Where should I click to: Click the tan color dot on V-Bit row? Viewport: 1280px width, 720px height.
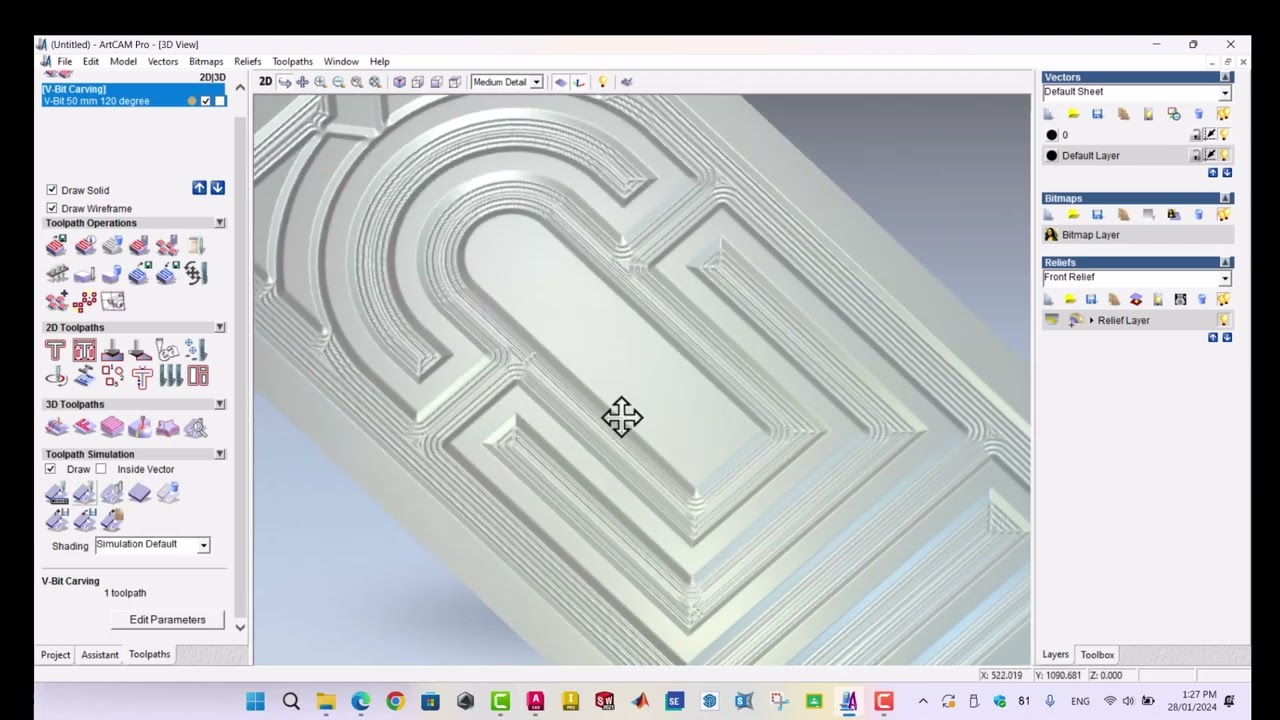click(192, 101)
